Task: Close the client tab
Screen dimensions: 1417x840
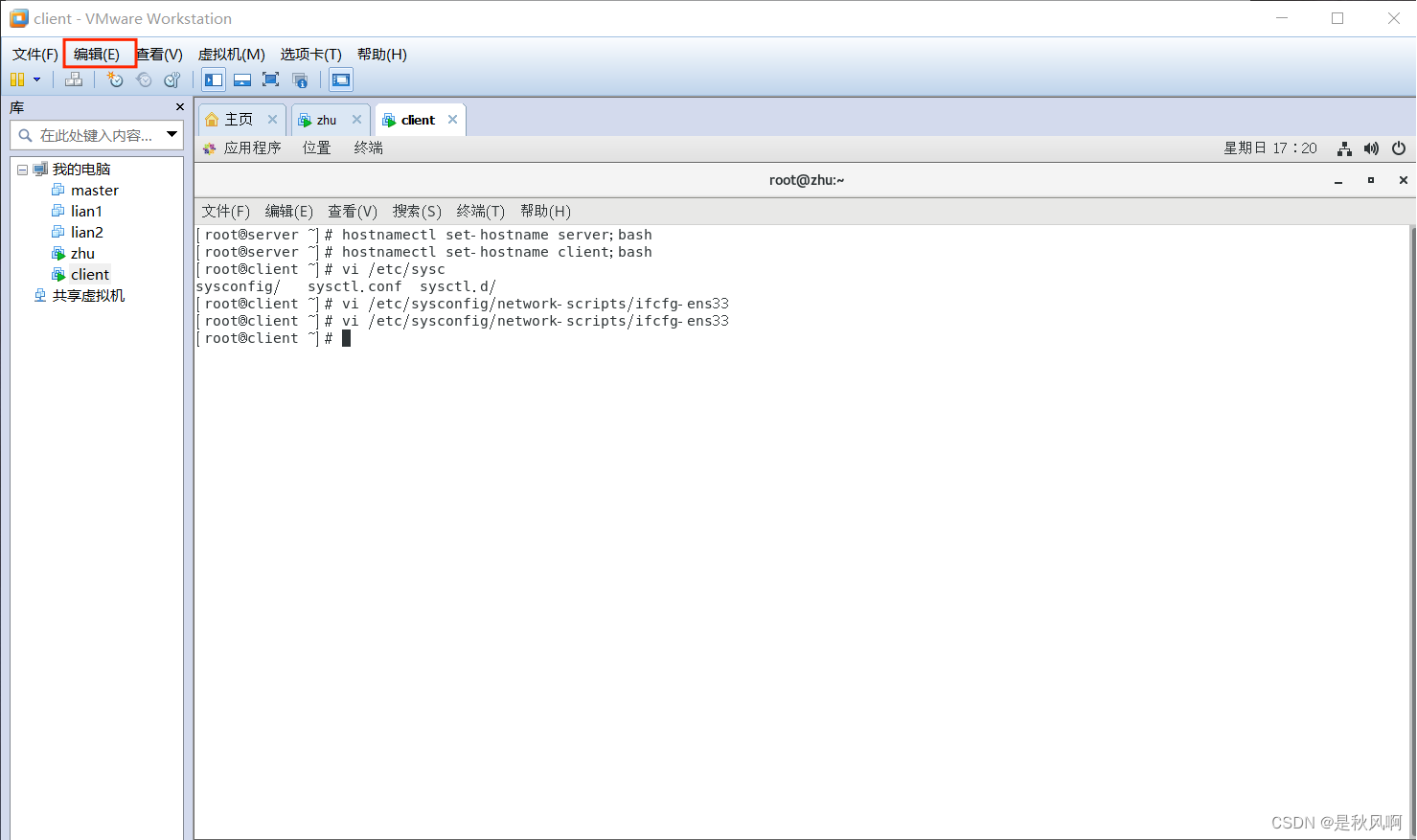Action: (x=452, y=120)
